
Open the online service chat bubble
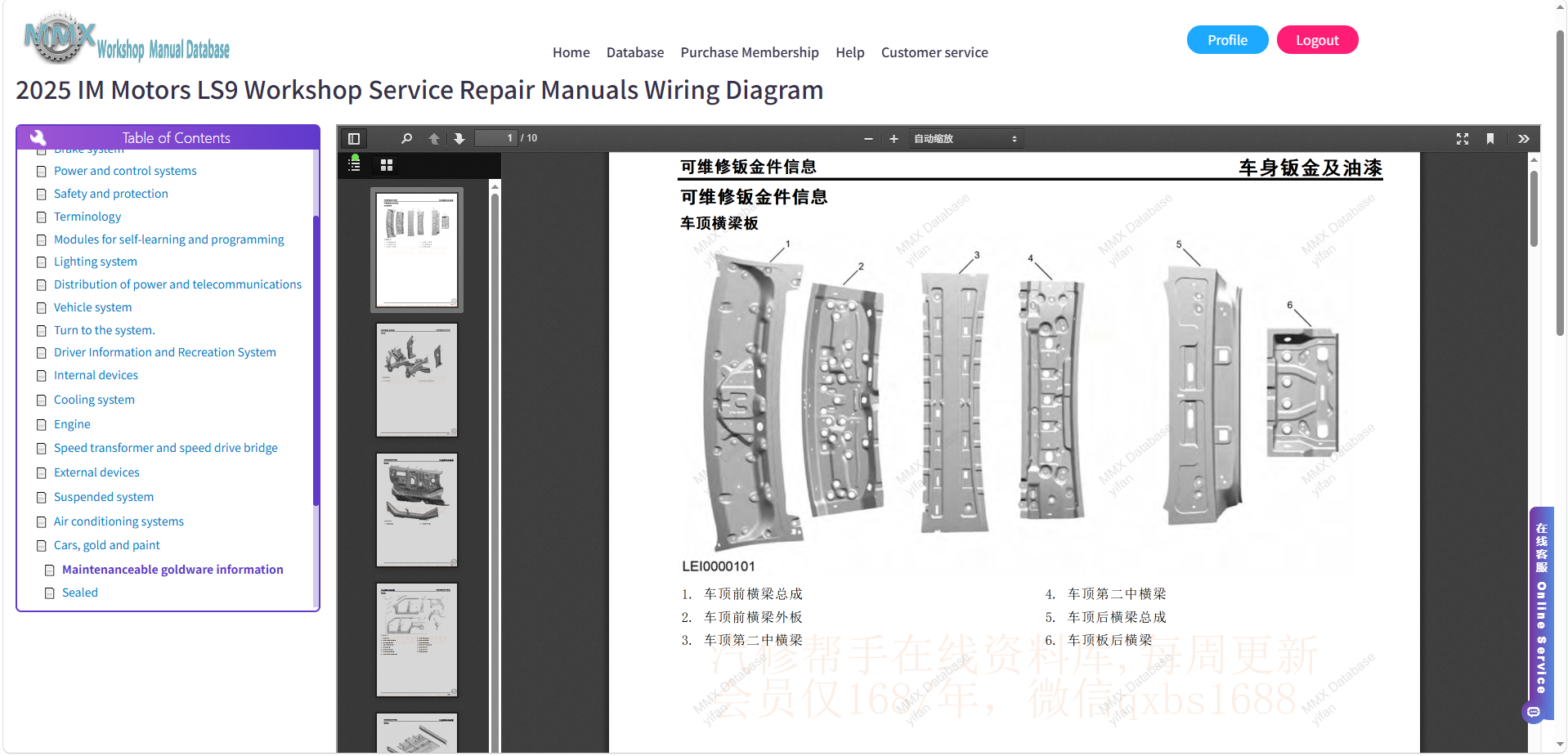pos(1533,712)
